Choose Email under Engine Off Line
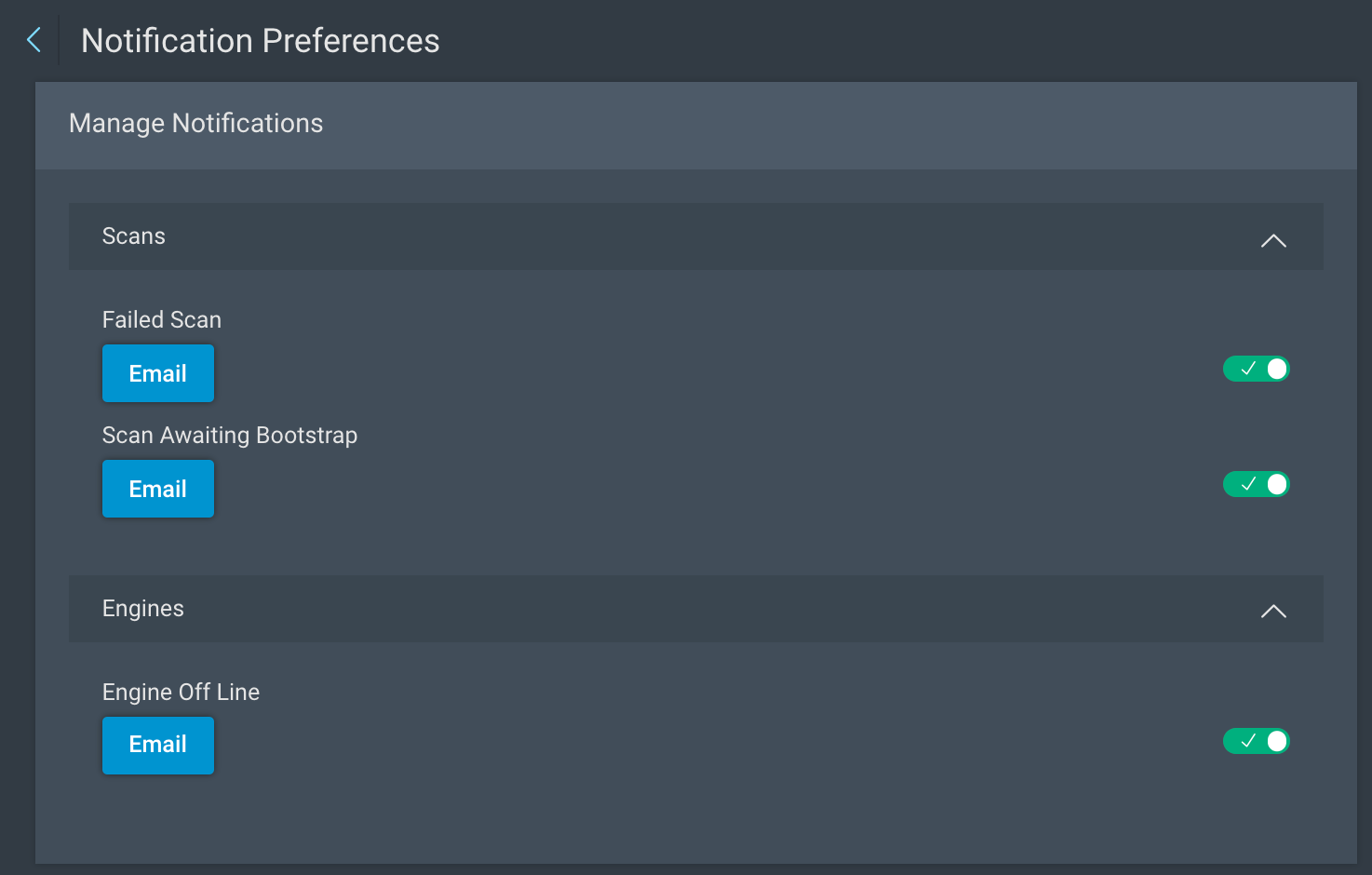 point(158,745)
